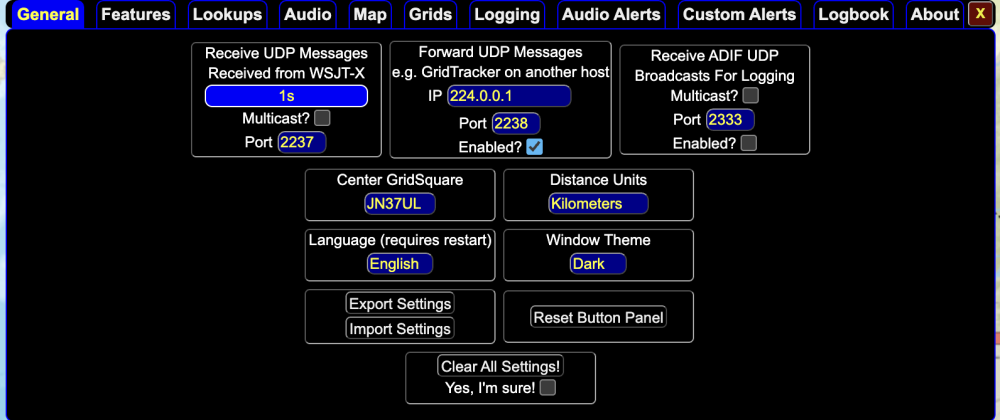Click the 1s receive status bar
The image size is (1000, 420).
pos(286,96)
